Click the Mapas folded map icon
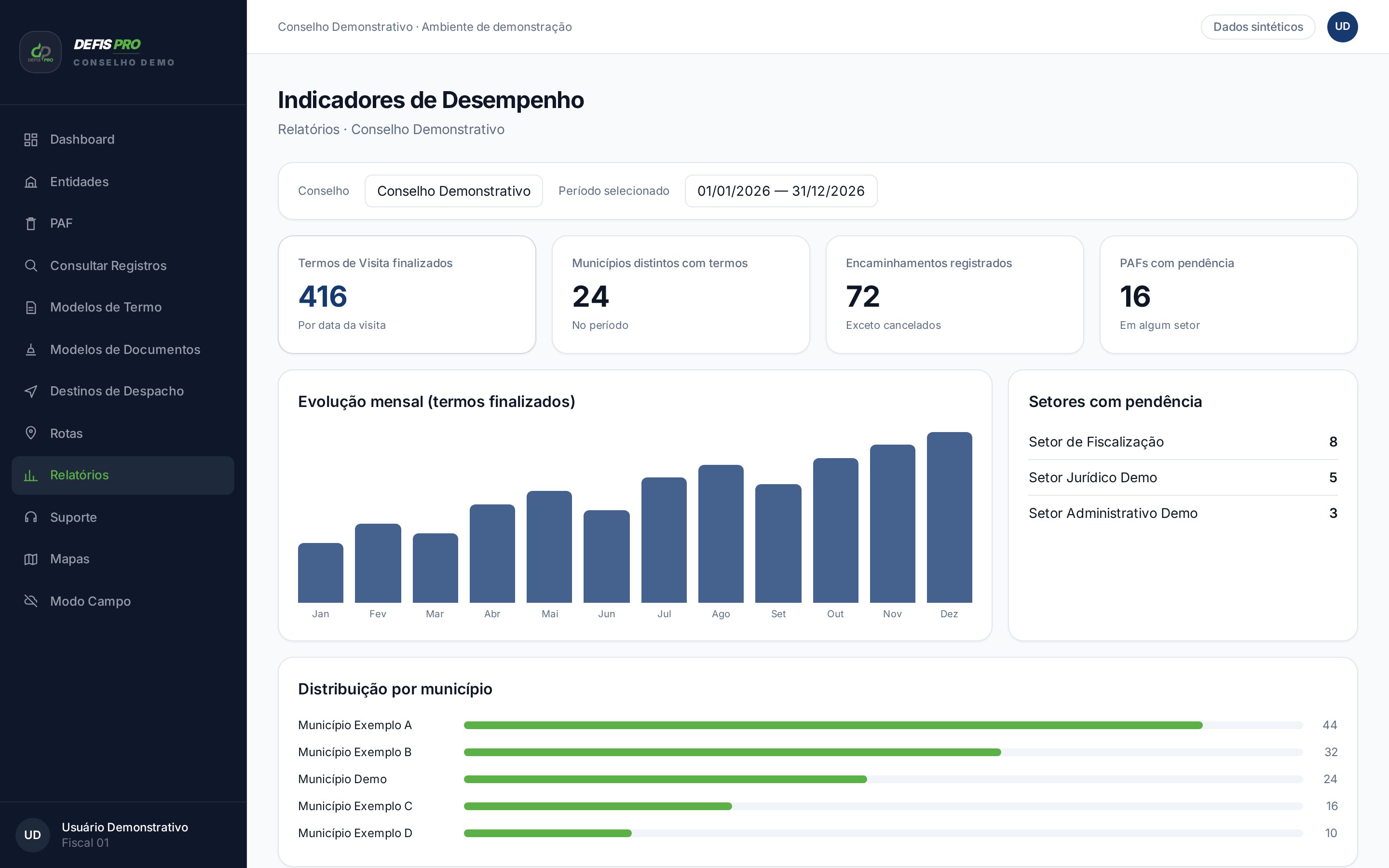 31,559
